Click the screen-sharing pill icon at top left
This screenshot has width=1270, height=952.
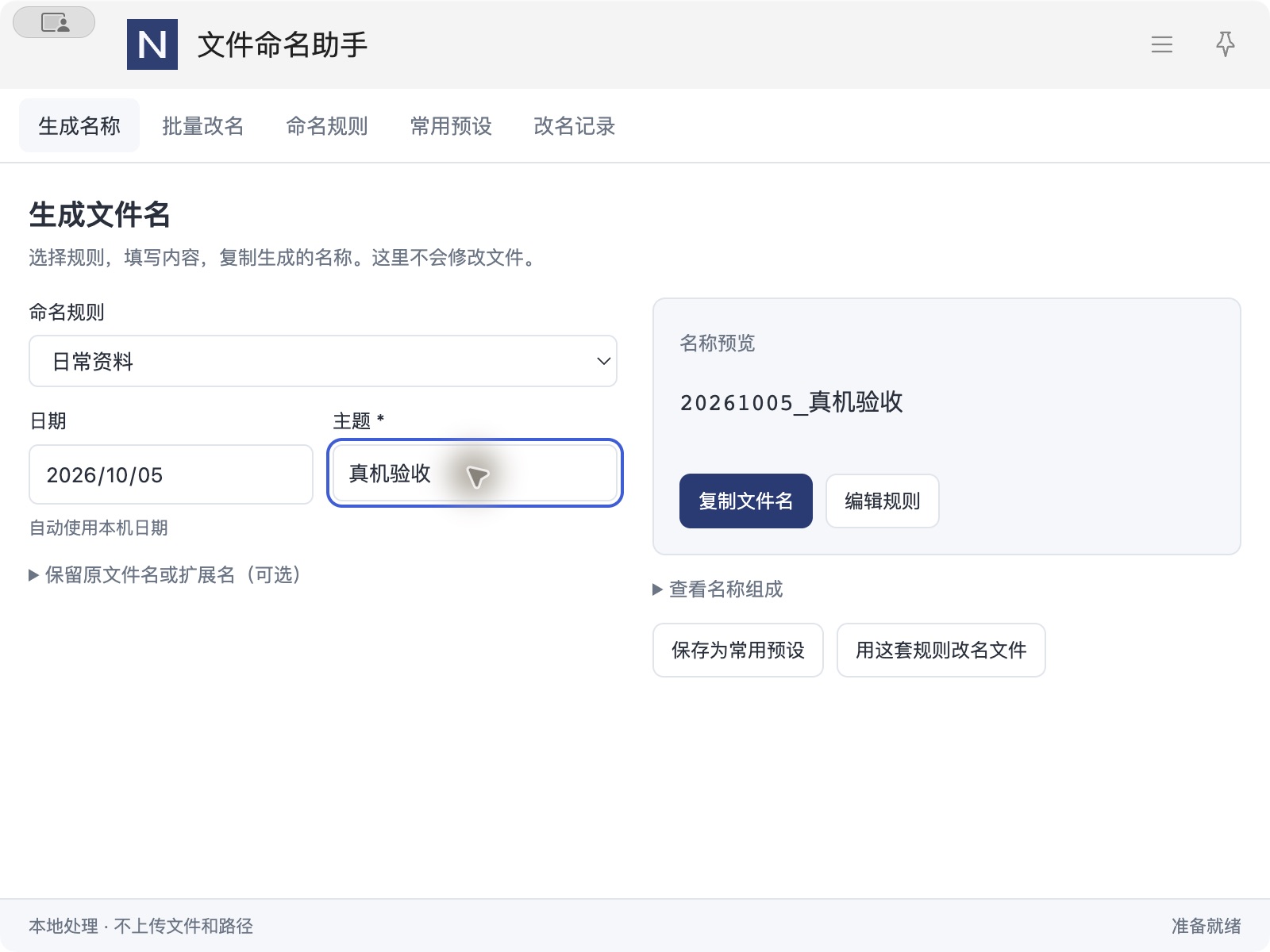54,22
